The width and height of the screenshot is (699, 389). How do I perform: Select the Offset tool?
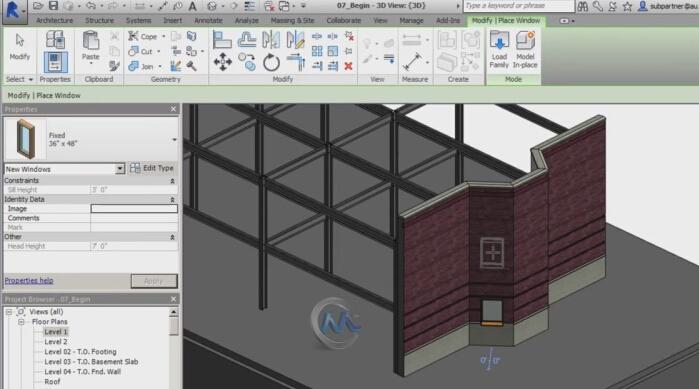(247, 40)
